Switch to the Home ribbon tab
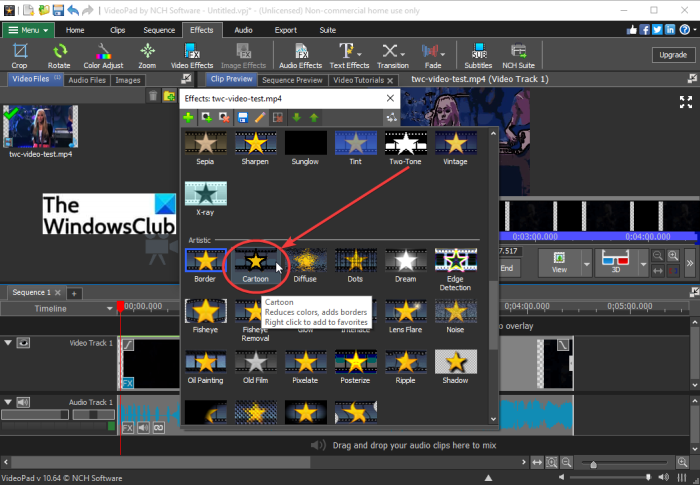This screenshot has width=700, height=485. (75, 30)
